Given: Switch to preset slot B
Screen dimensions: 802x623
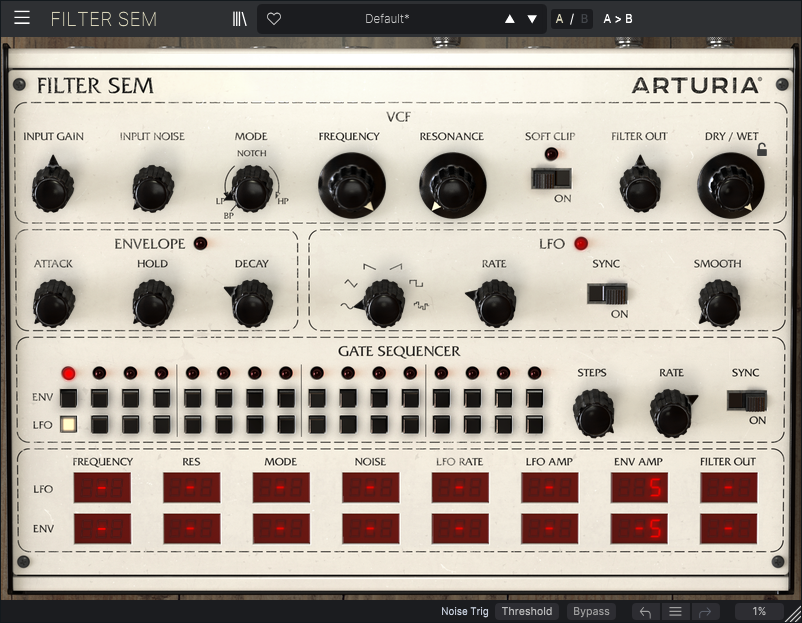Looking at the screenshot, I should (x=583, y=18).
